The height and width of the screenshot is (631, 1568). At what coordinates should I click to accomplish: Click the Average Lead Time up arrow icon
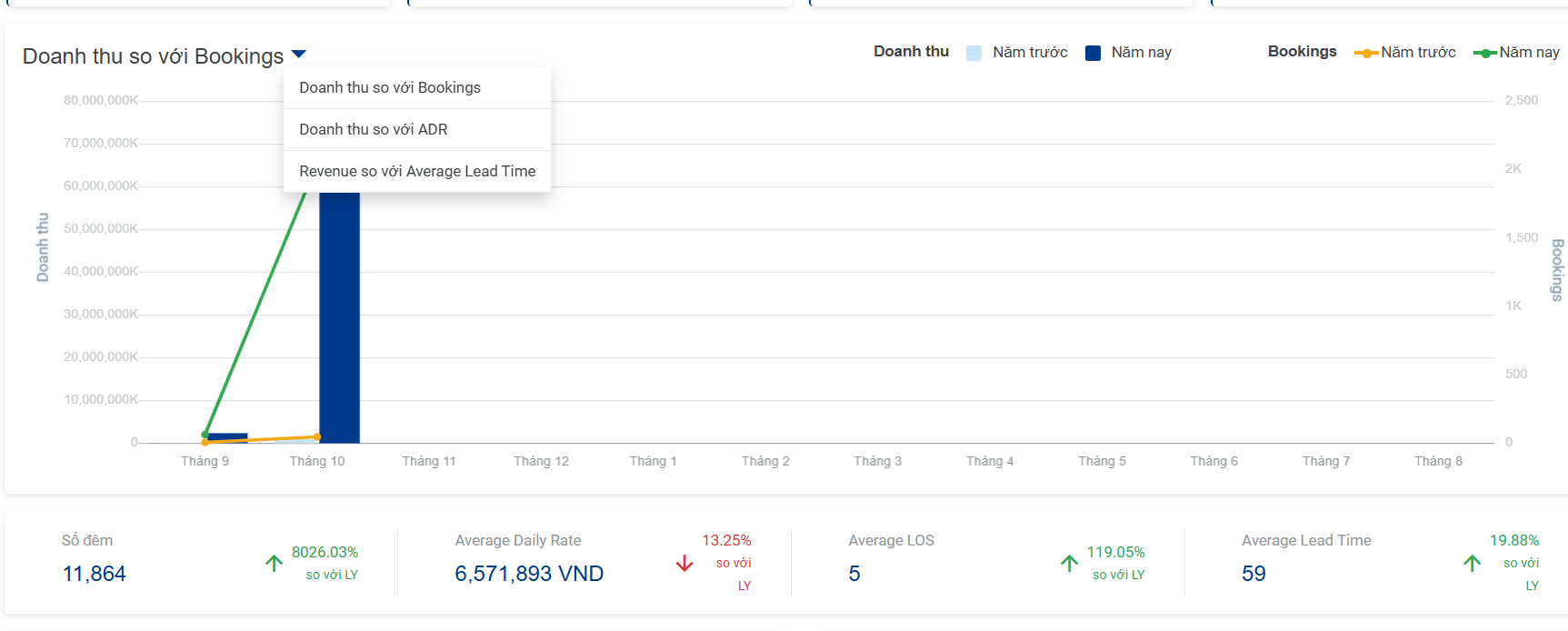(x=1473, y=563)
